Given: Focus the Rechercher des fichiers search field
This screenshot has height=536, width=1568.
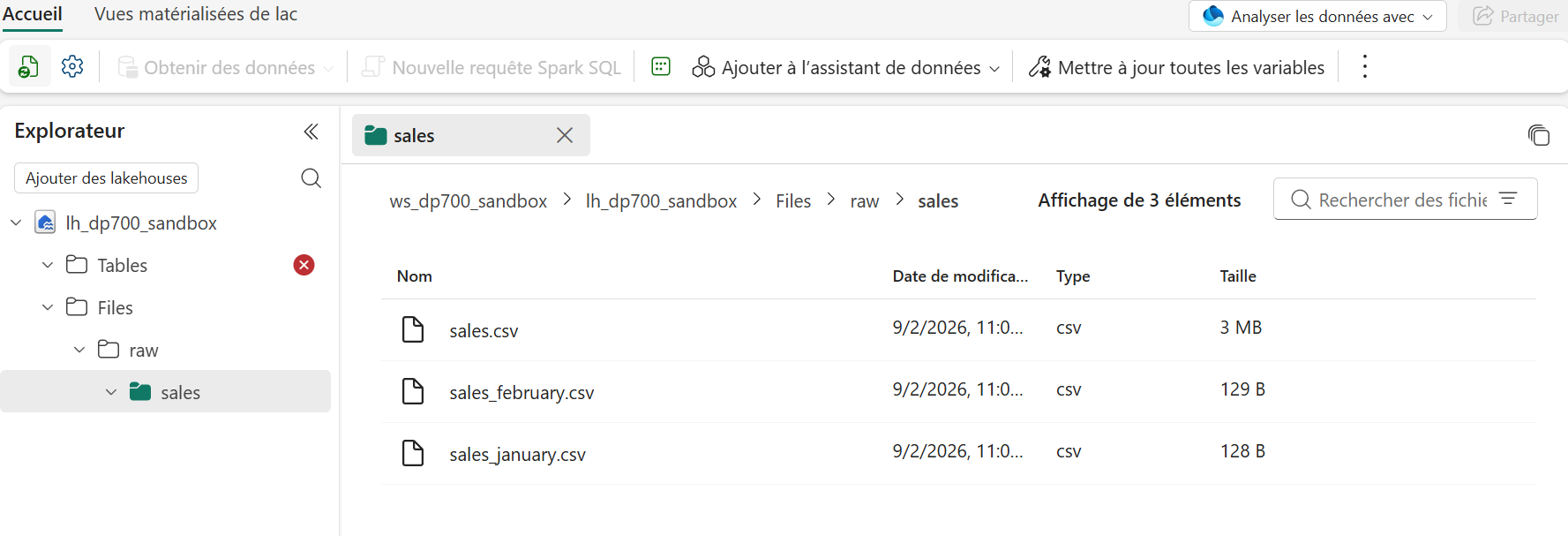Looking at the screenshot, I should coord(1405,200).
